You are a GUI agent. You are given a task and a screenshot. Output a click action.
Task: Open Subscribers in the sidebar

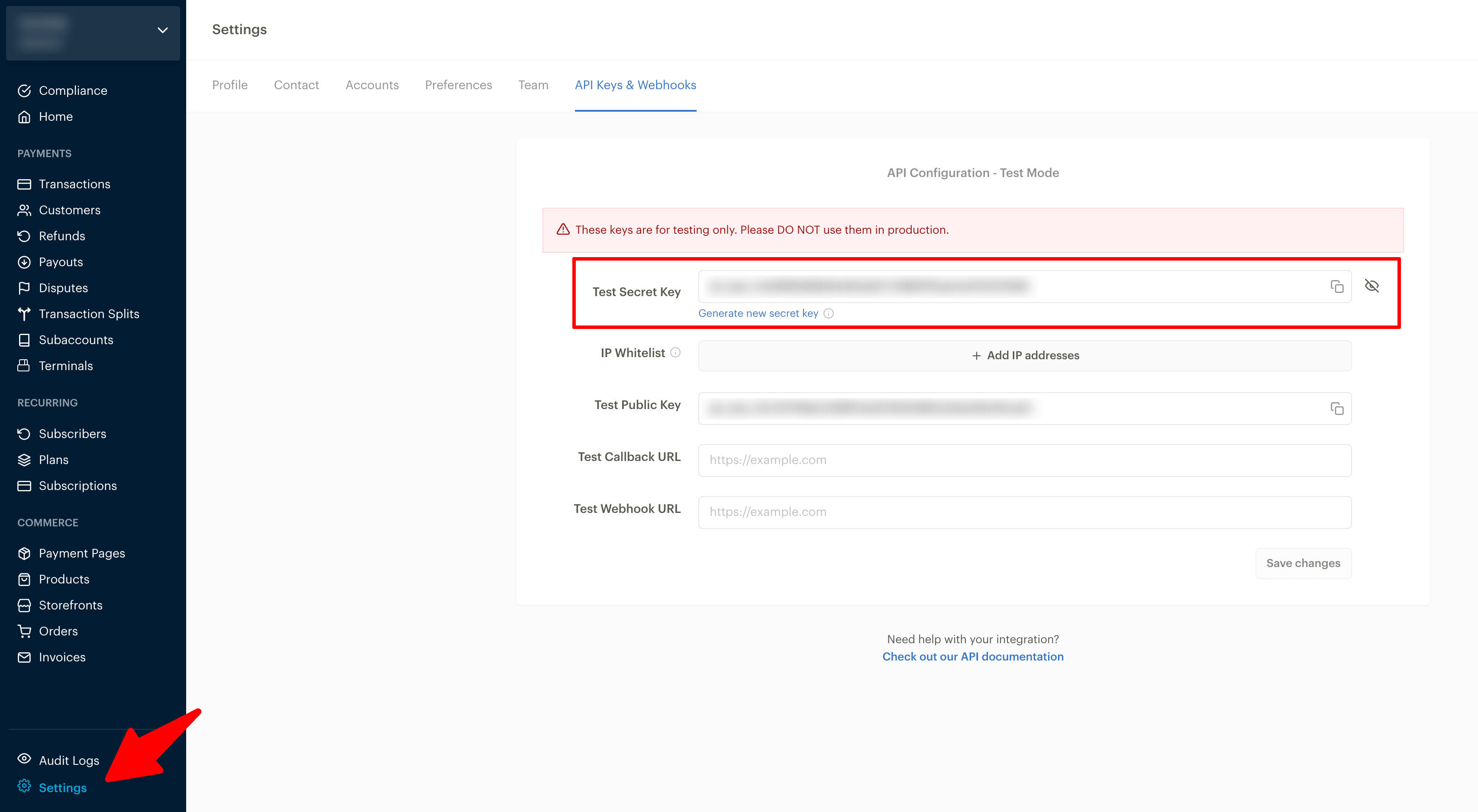click(x=72, y=434)
